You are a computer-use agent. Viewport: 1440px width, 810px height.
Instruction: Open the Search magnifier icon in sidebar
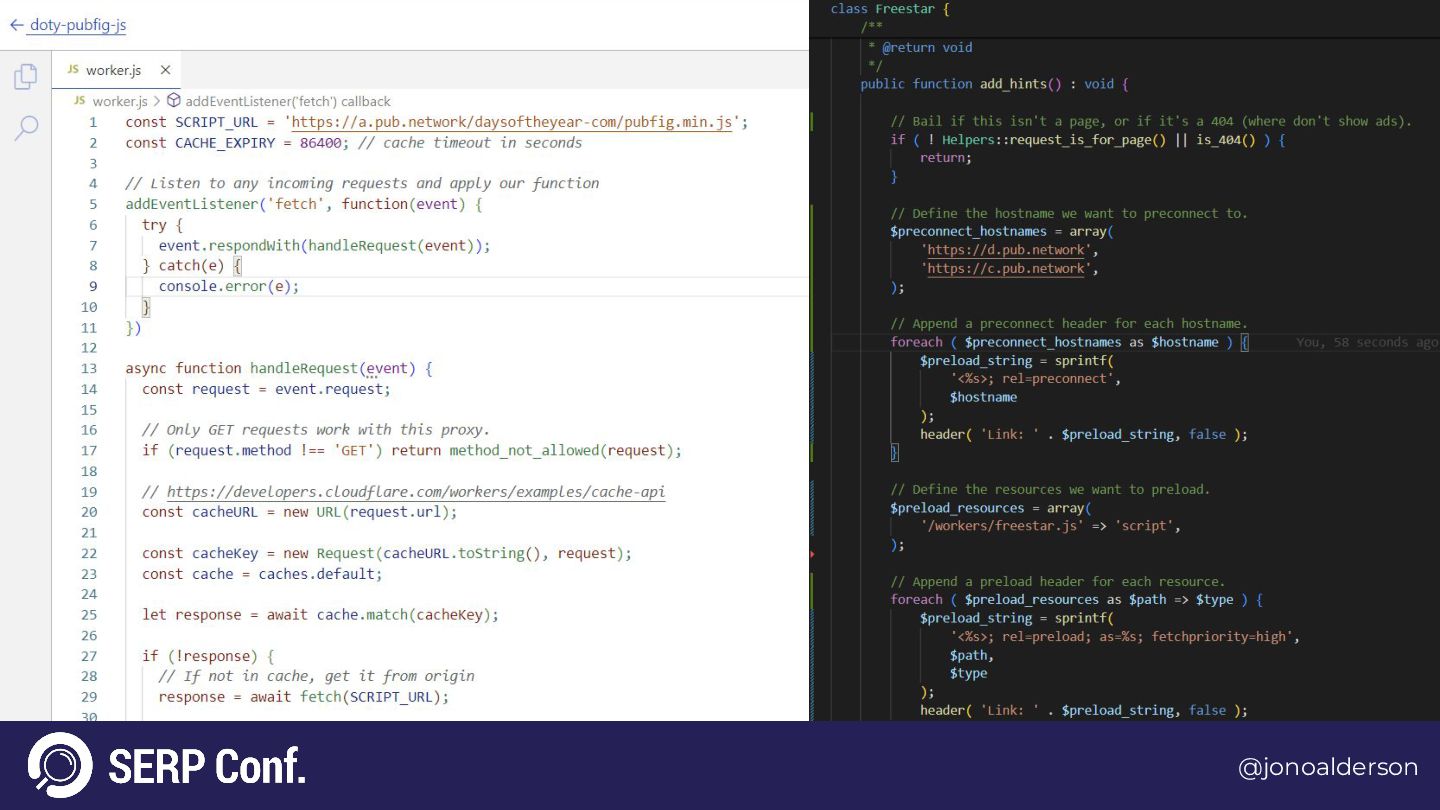26,127
